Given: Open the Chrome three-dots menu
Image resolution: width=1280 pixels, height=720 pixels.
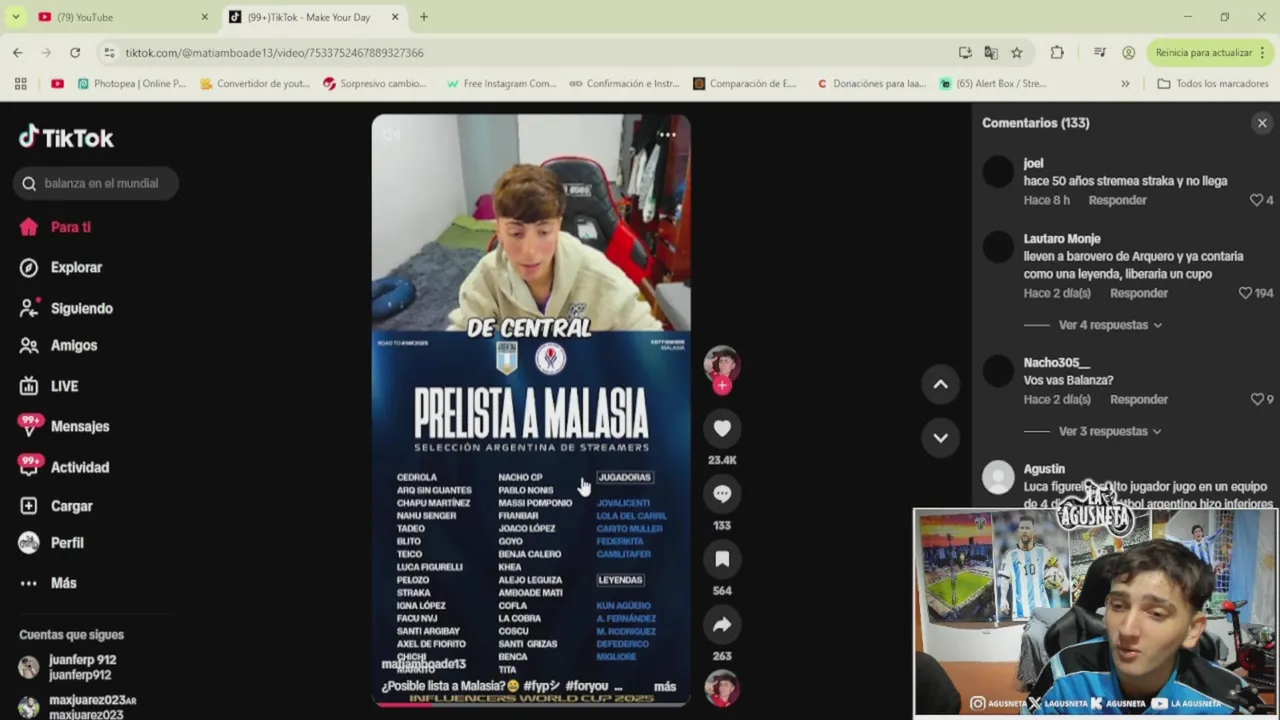Looking at the screenshot, I should pos(1263,52).
